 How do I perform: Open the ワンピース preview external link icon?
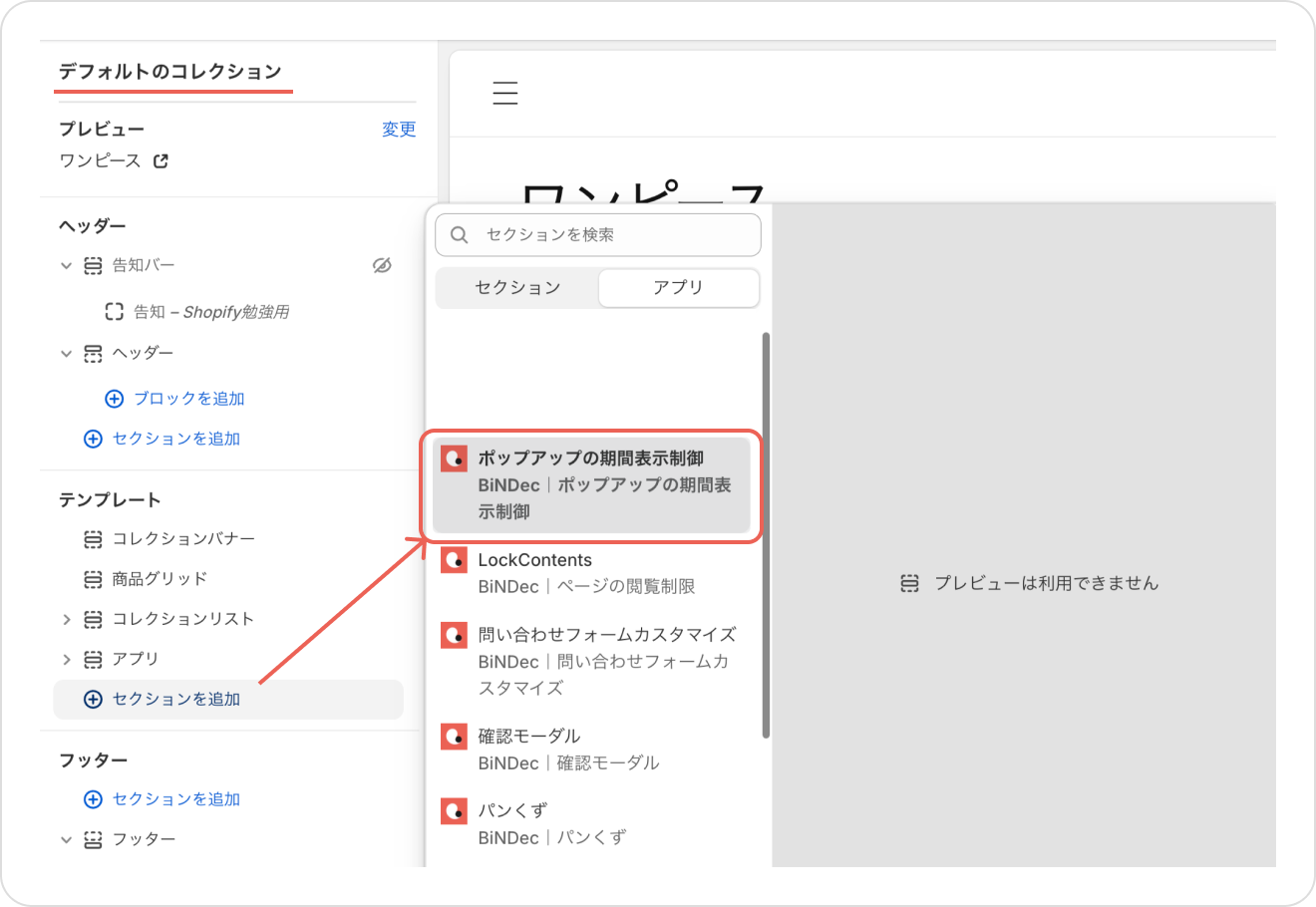click(x=161, y=160)
